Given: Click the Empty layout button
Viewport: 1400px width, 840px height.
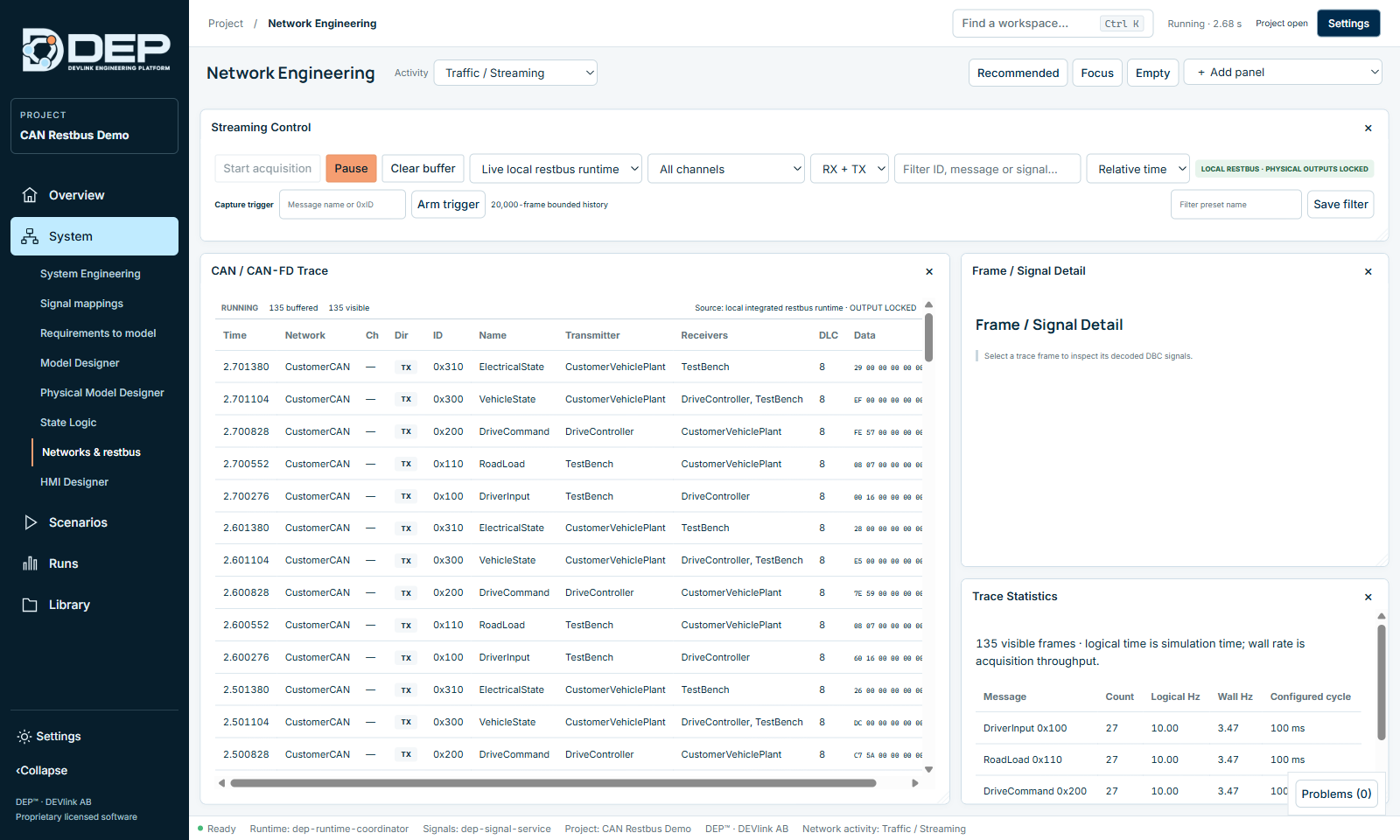Looking at the screenshot, I should [1152, 73].
